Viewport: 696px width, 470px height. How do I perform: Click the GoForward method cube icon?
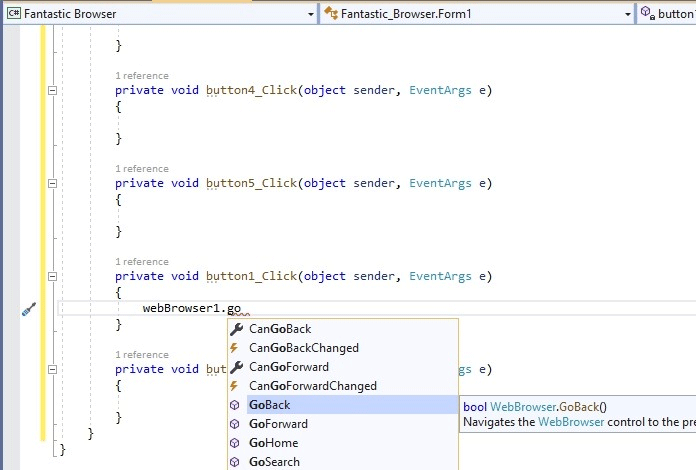click(x=235, y=424)
